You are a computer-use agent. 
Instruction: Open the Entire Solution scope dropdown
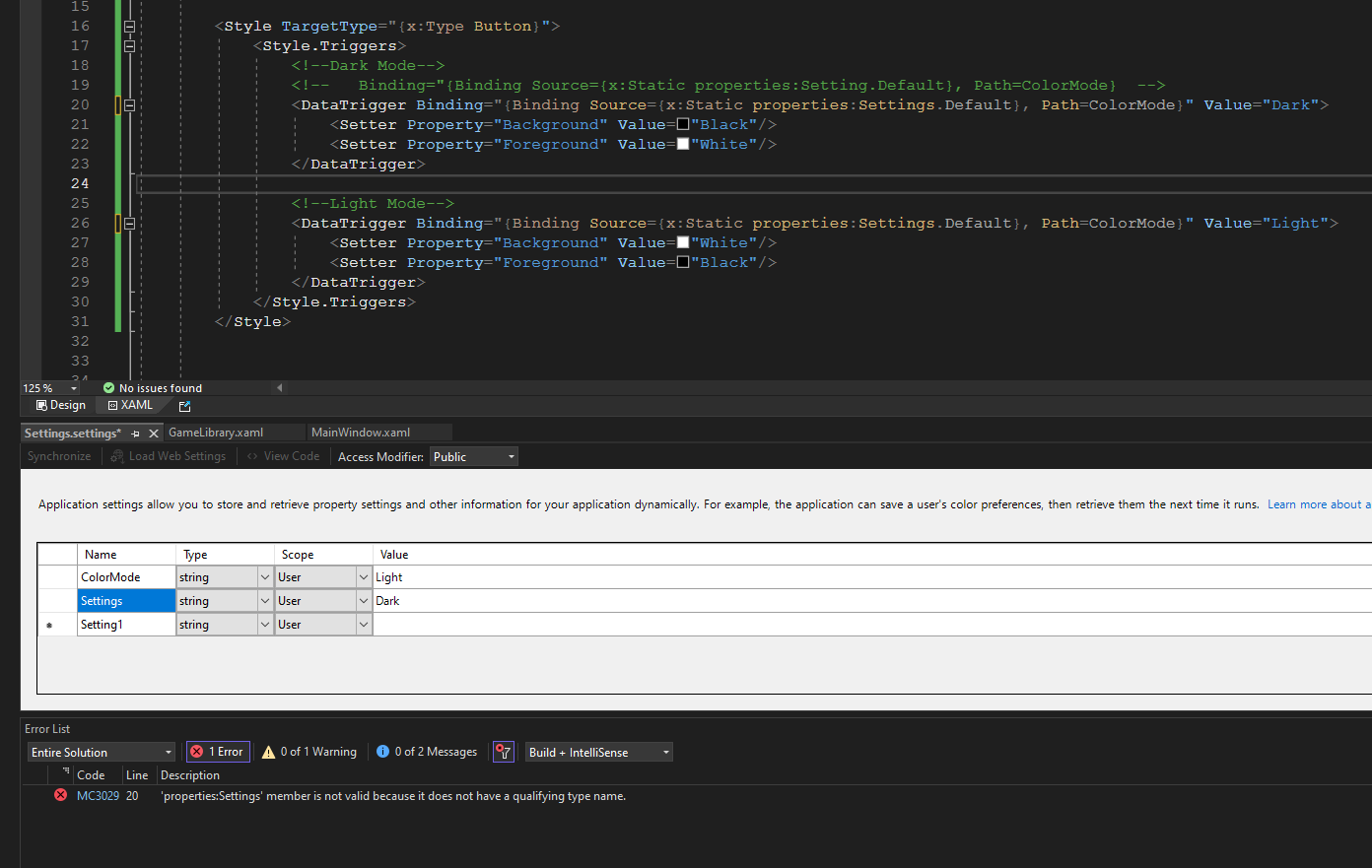[101, 753]
